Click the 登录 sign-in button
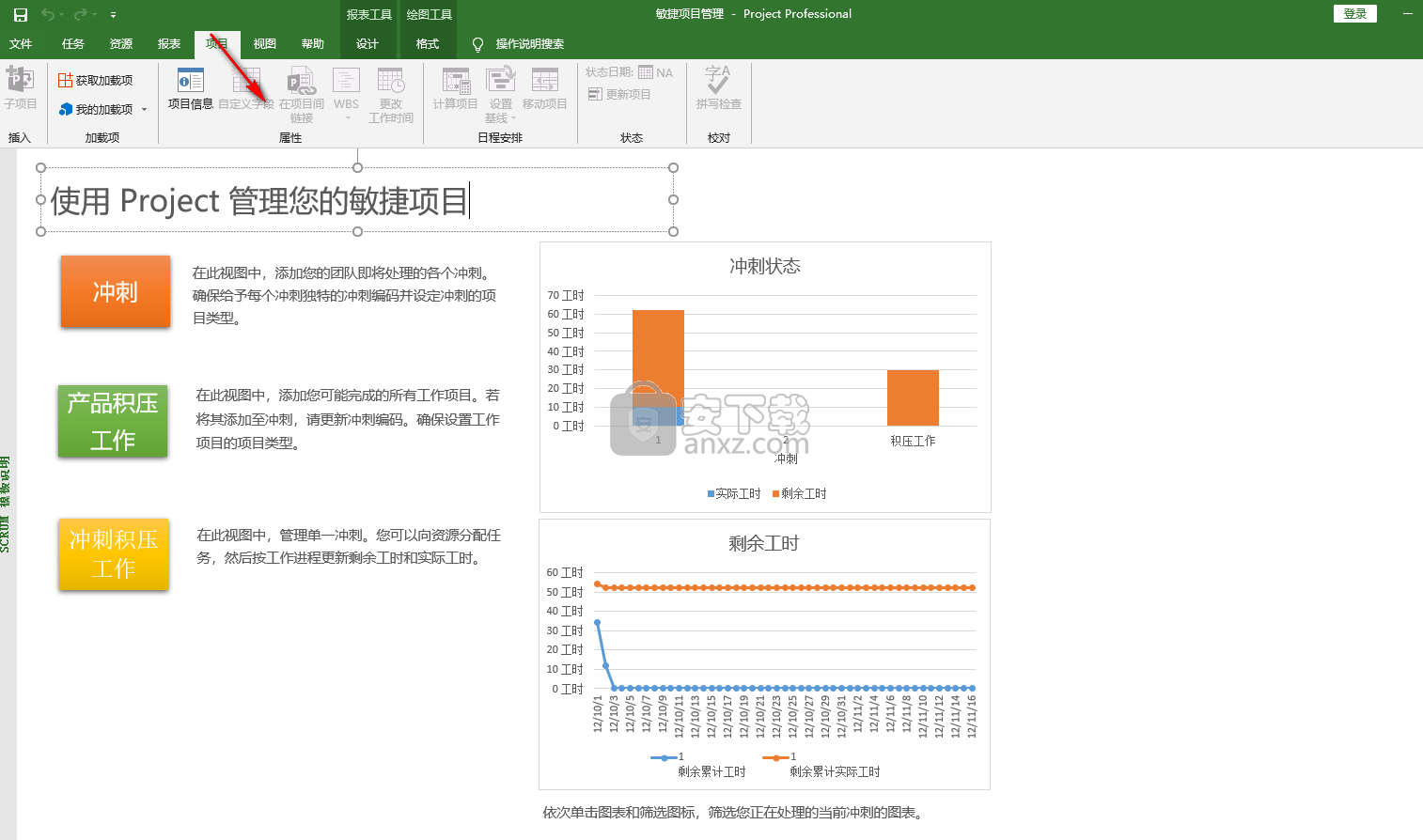Image resolution: width=1423 pixels, height=840 pixels. (x=1355, y=14)
